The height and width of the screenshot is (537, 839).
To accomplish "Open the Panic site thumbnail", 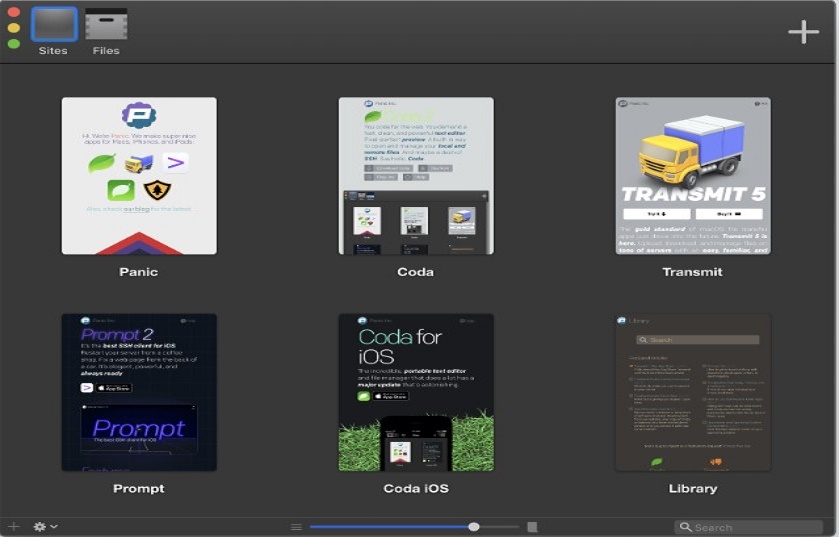I will 139,175.
